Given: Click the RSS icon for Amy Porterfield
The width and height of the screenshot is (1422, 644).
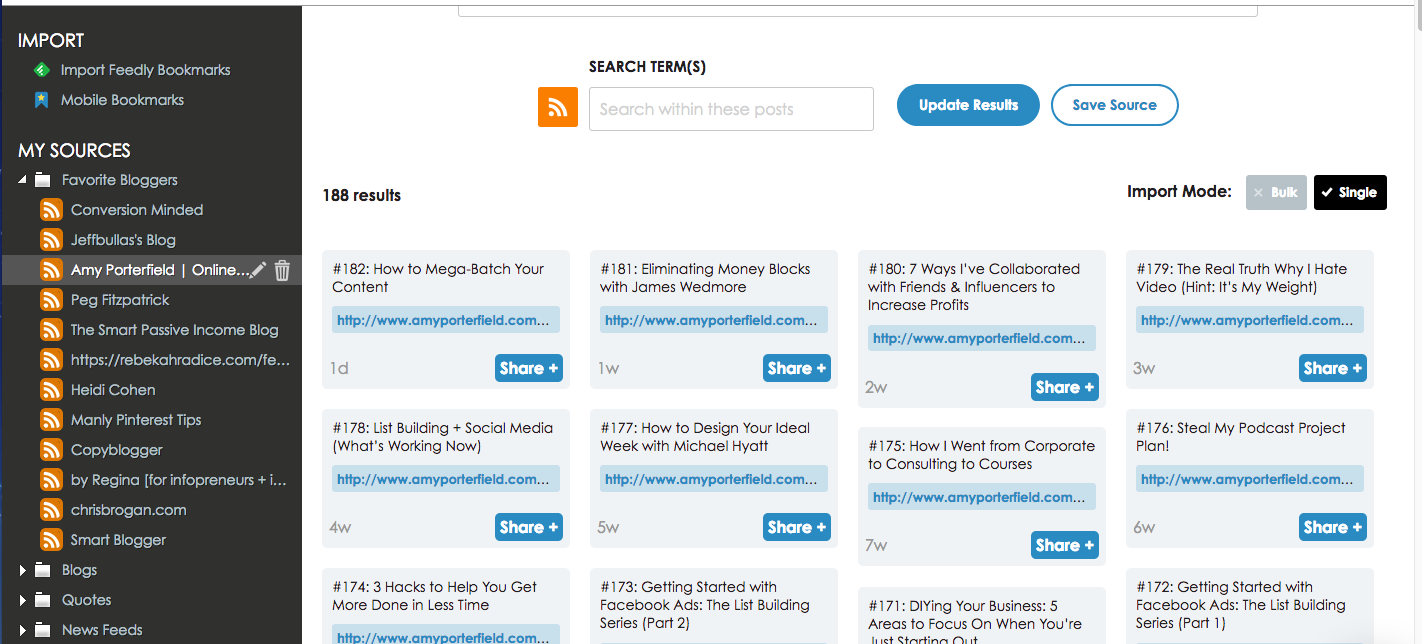Looking at the screenshot, I should (51, 270).
